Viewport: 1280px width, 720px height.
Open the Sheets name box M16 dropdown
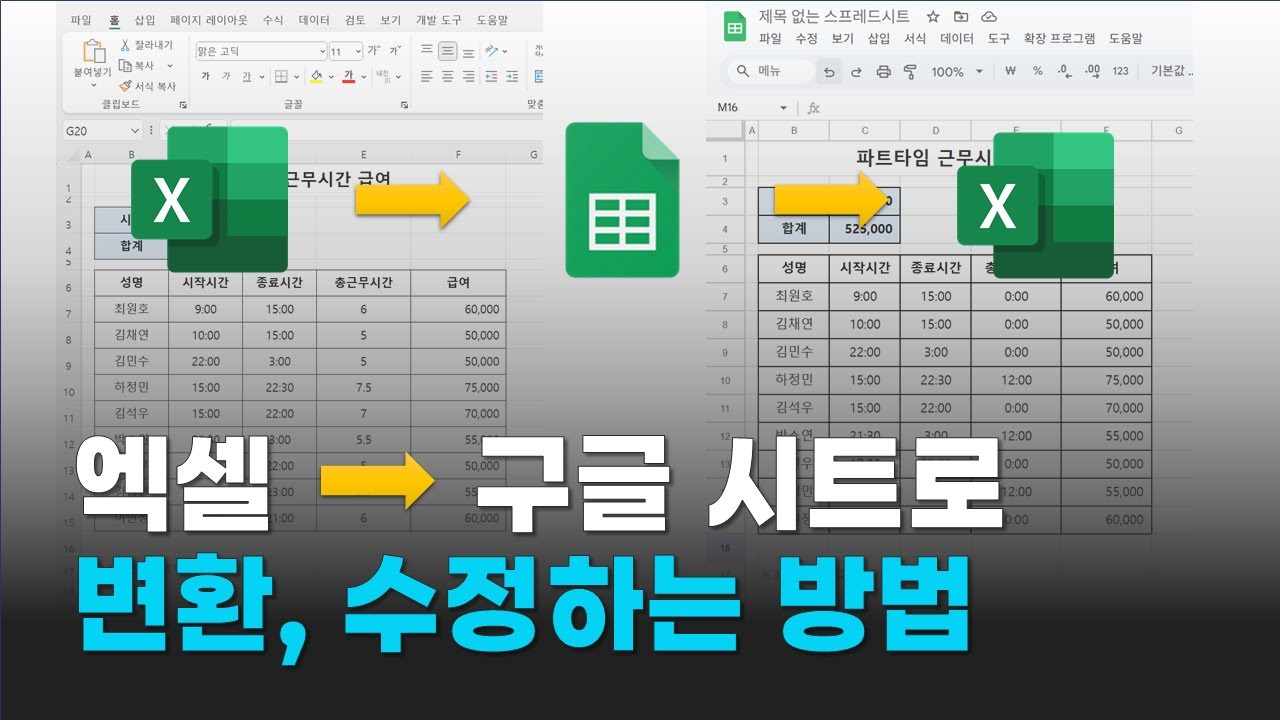click(x=783, y=108)
